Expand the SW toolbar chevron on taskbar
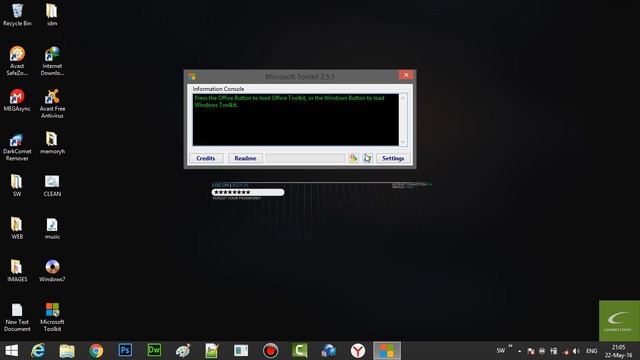 coord(510,346)
